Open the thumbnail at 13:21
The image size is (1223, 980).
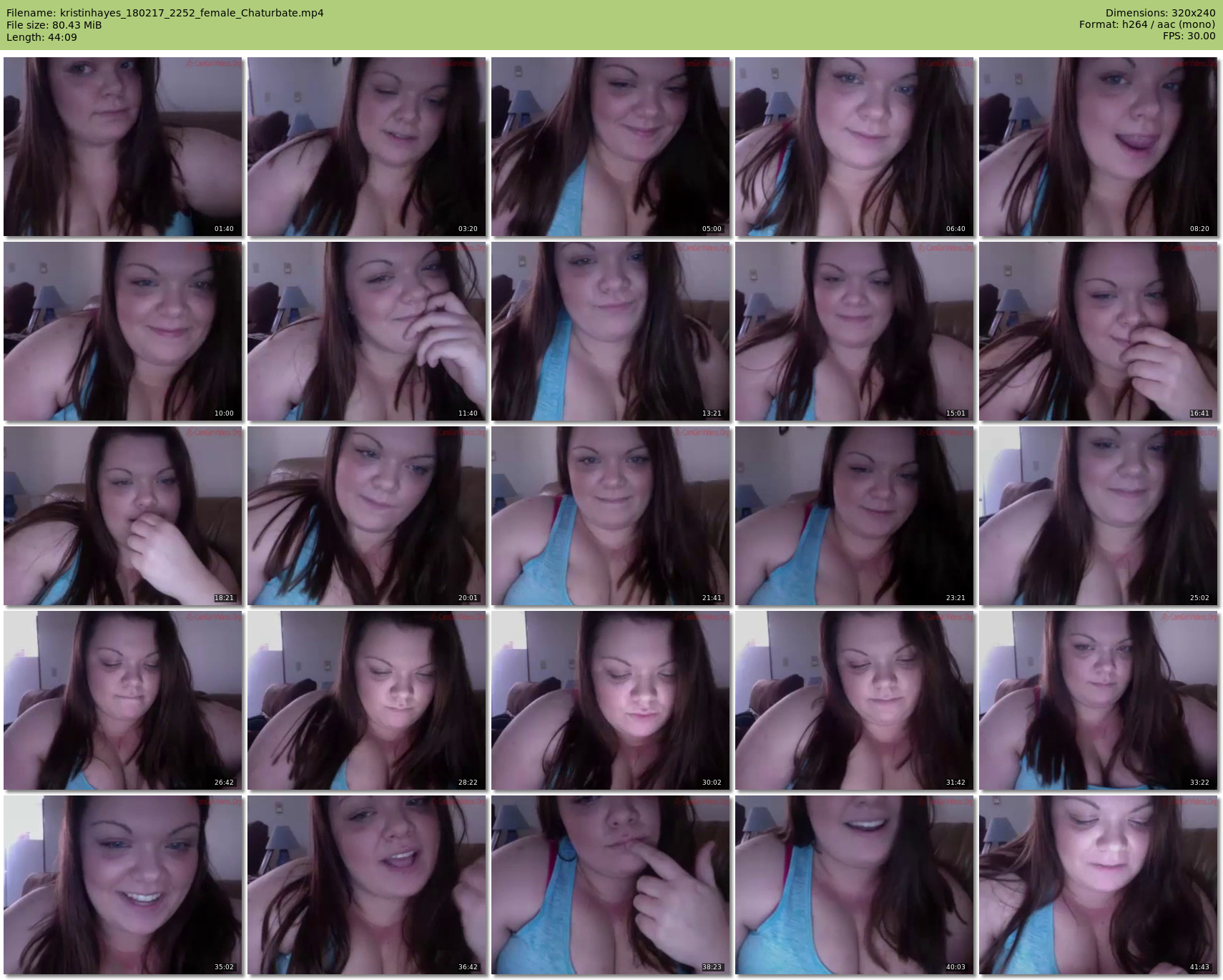[x=611, y=331]
